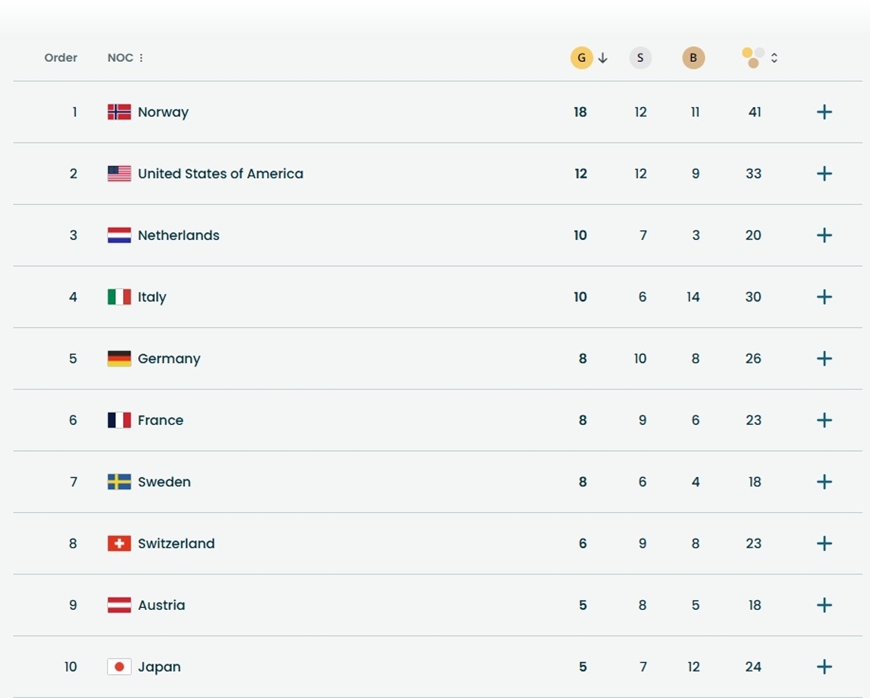870x698 pixels.
Task: Open the Sweden country link
Action: [x=164, y=482]
